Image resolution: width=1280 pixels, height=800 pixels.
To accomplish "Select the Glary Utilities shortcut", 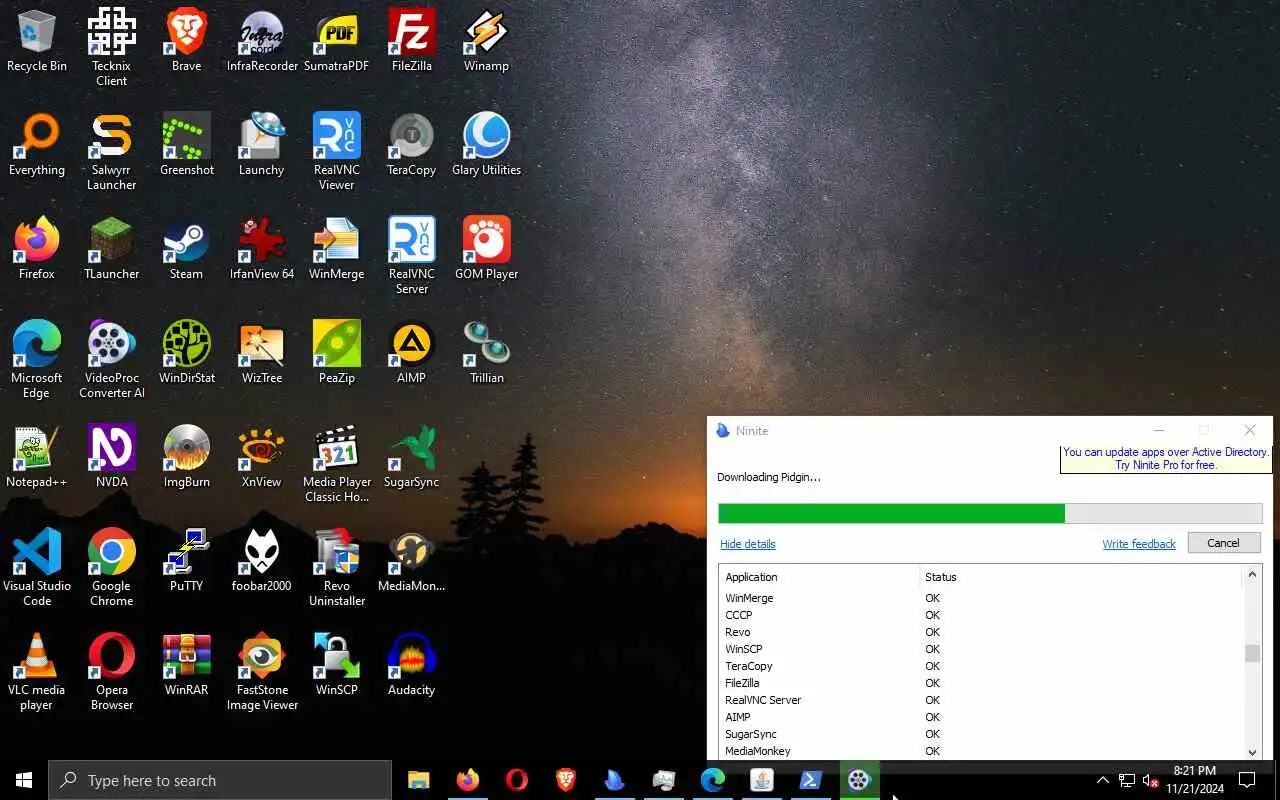I will click(x=487, y=145).
